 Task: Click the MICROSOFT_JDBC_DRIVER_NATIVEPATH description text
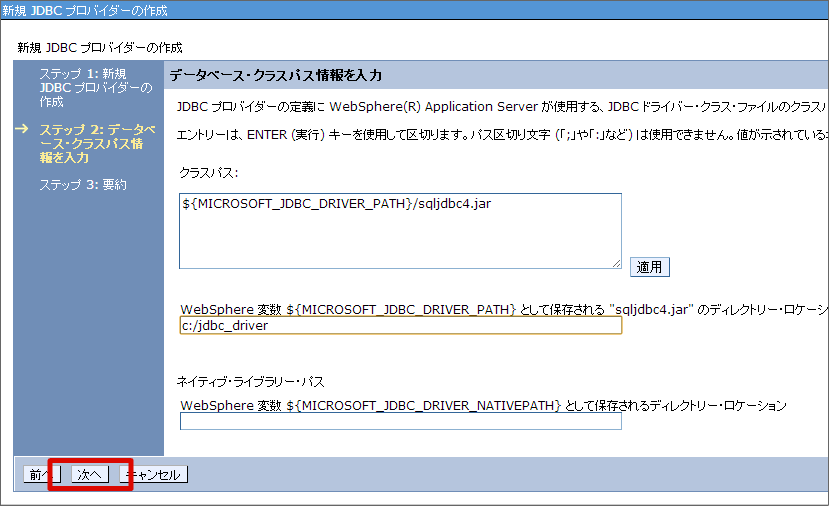483,406
